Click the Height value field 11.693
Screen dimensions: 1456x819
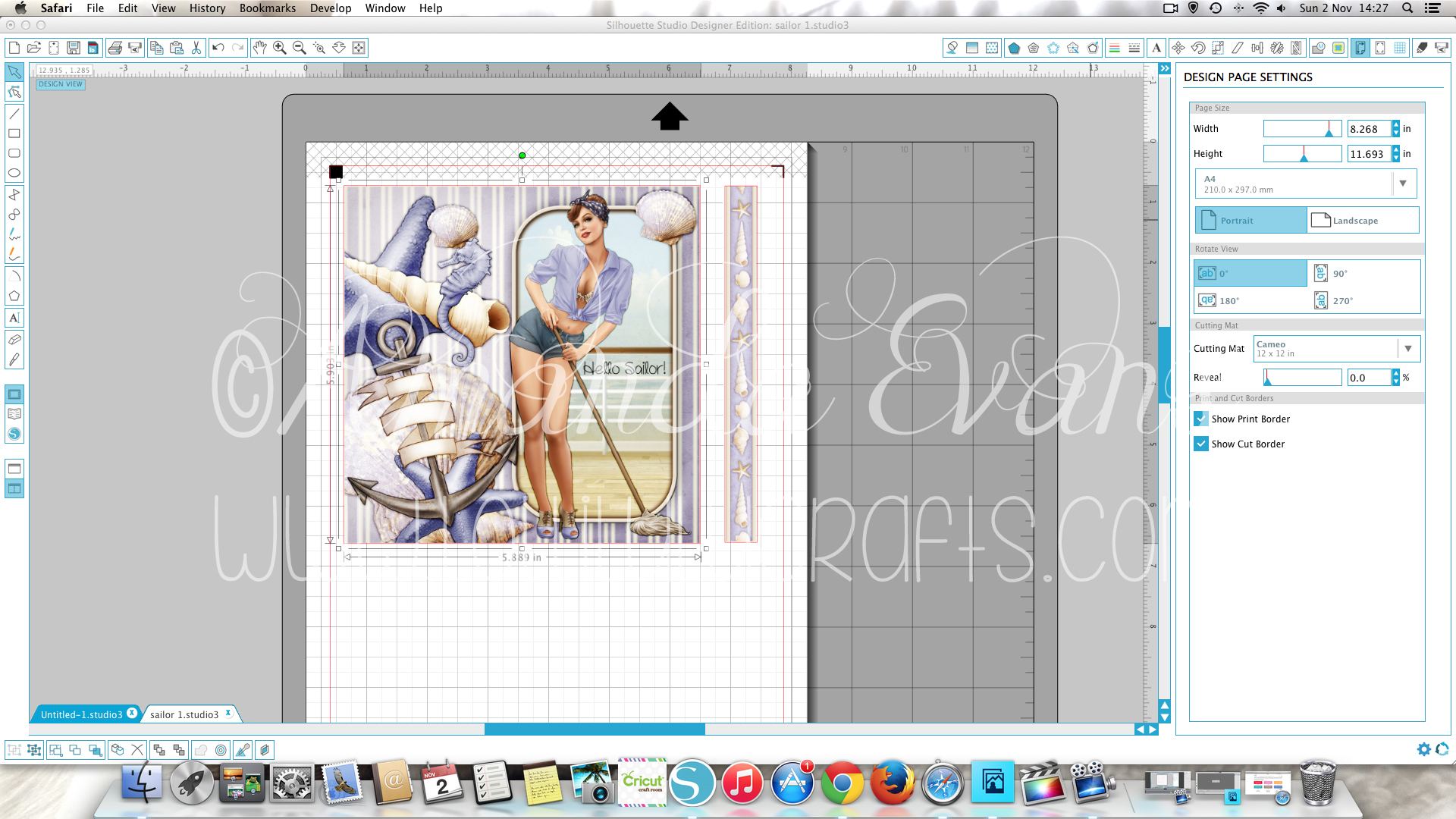click(1369, 154)
